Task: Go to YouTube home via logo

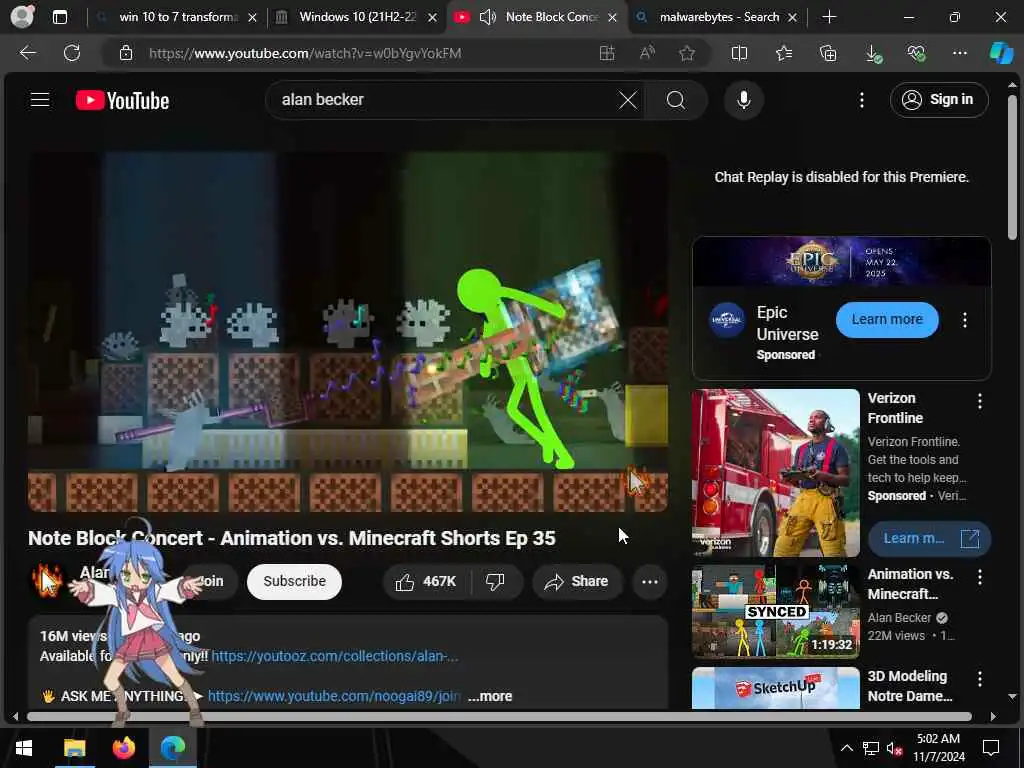Action: [122, 101]
